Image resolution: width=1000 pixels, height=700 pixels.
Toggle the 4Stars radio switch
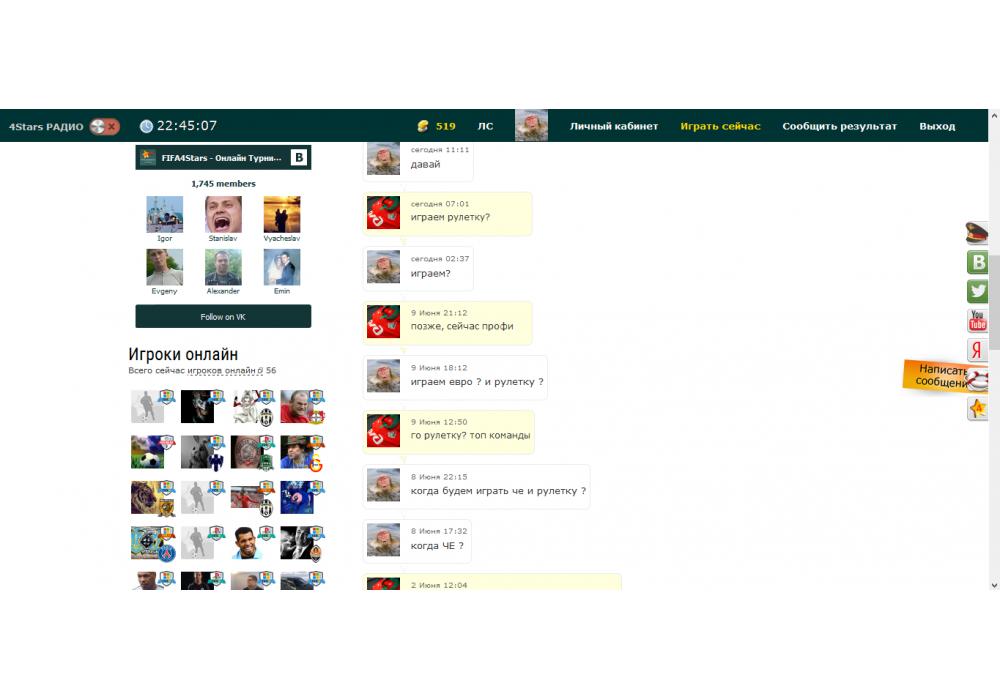pyautogui.click(x=104, y=127)
